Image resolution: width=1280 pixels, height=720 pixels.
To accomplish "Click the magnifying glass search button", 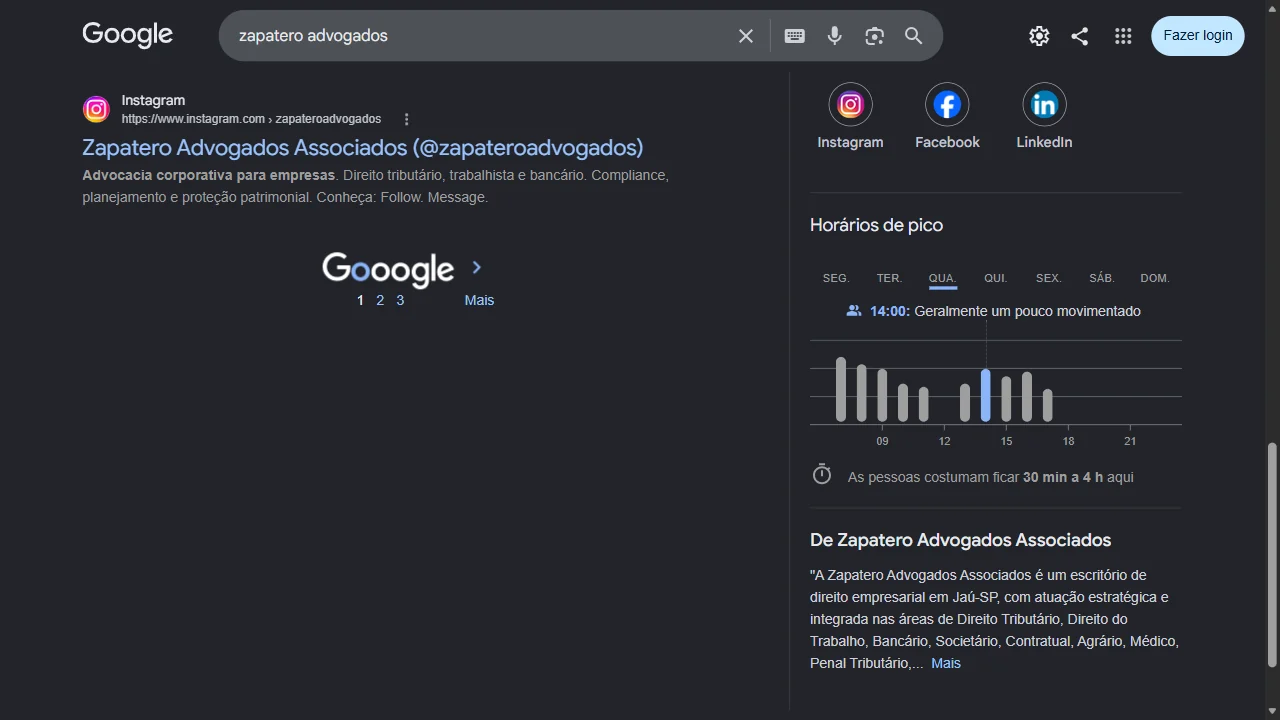I will pos(914,36).
